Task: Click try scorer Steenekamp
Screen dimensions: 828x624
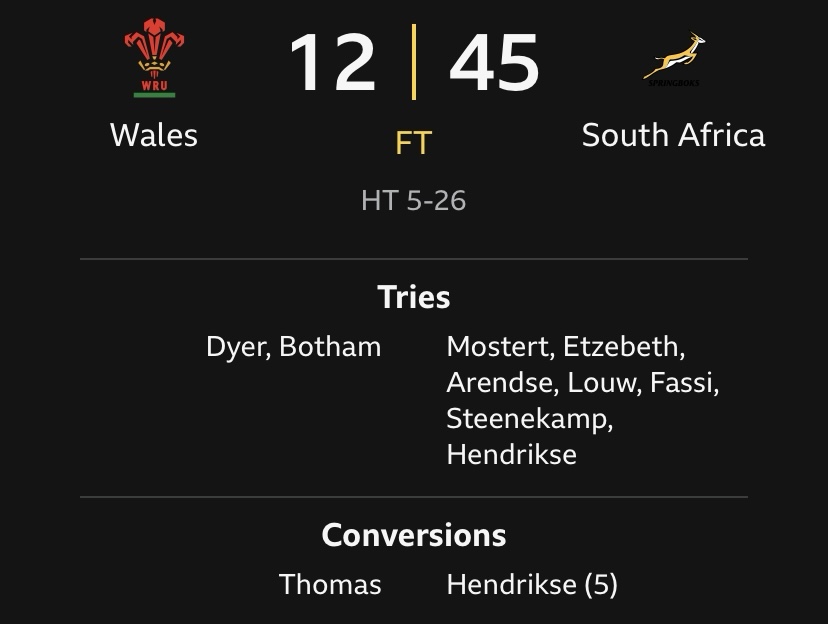Action: point(529,419)
